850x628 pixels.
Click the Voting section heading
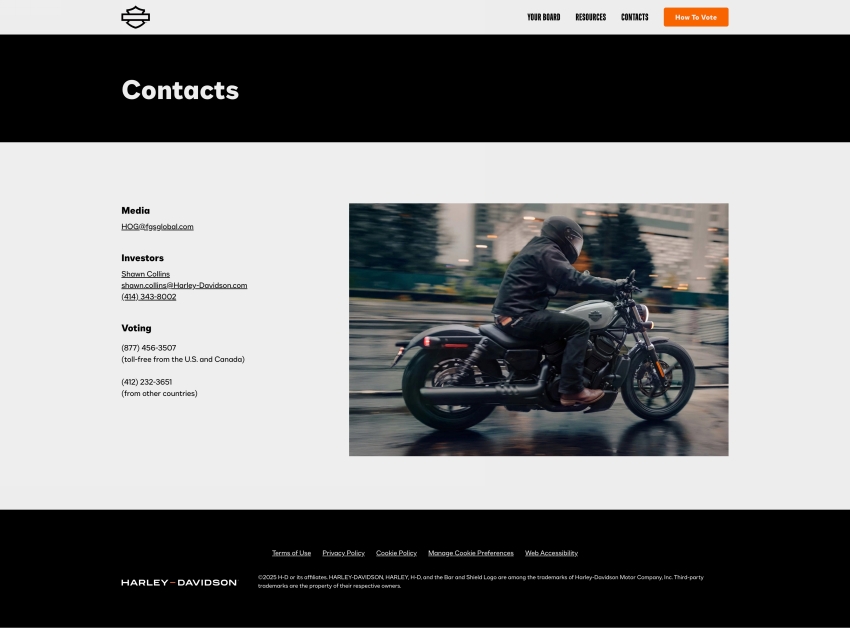(136, 328)
